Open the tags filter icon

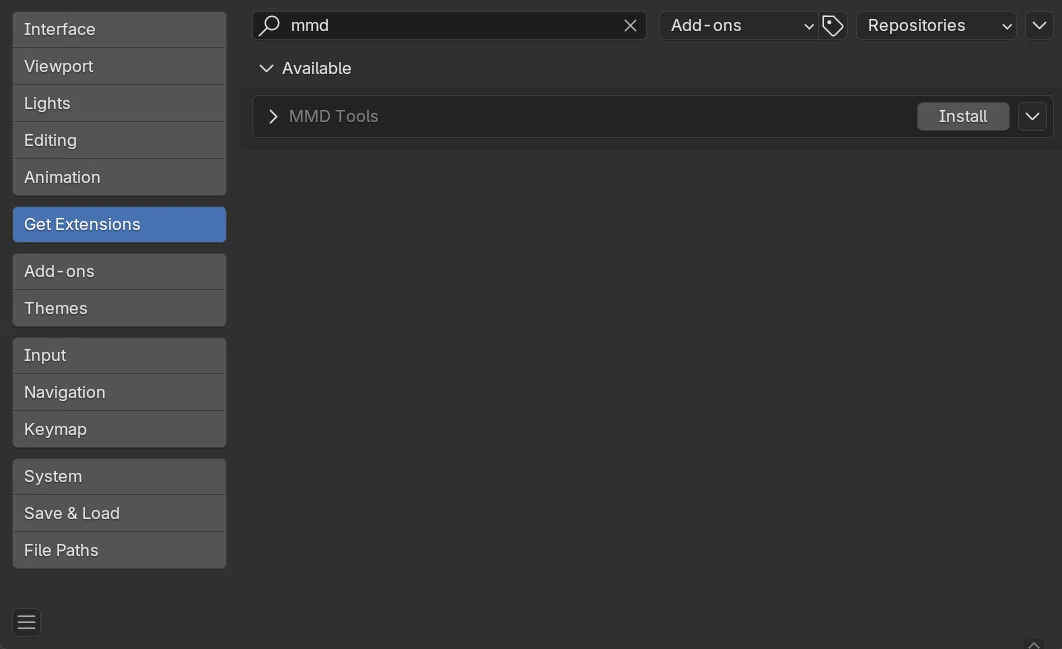click(x=832, y=26)
